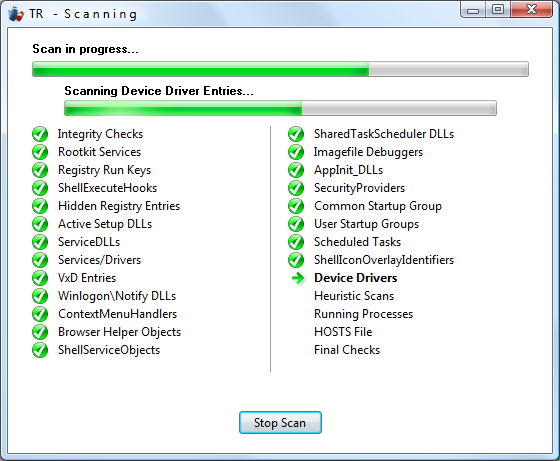
Task: Select the Imagefile Debuggers entry
Action: coord(368,152)
